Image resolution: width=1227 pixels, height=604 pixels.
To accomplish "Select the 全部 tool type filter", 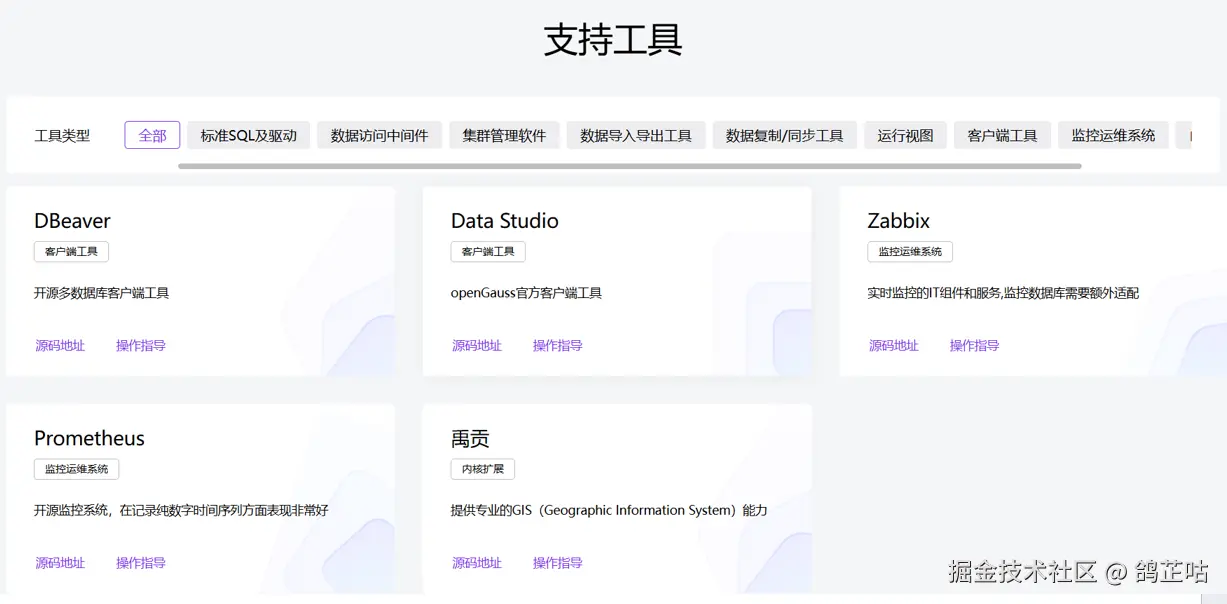I will click(x=152, y=135).
